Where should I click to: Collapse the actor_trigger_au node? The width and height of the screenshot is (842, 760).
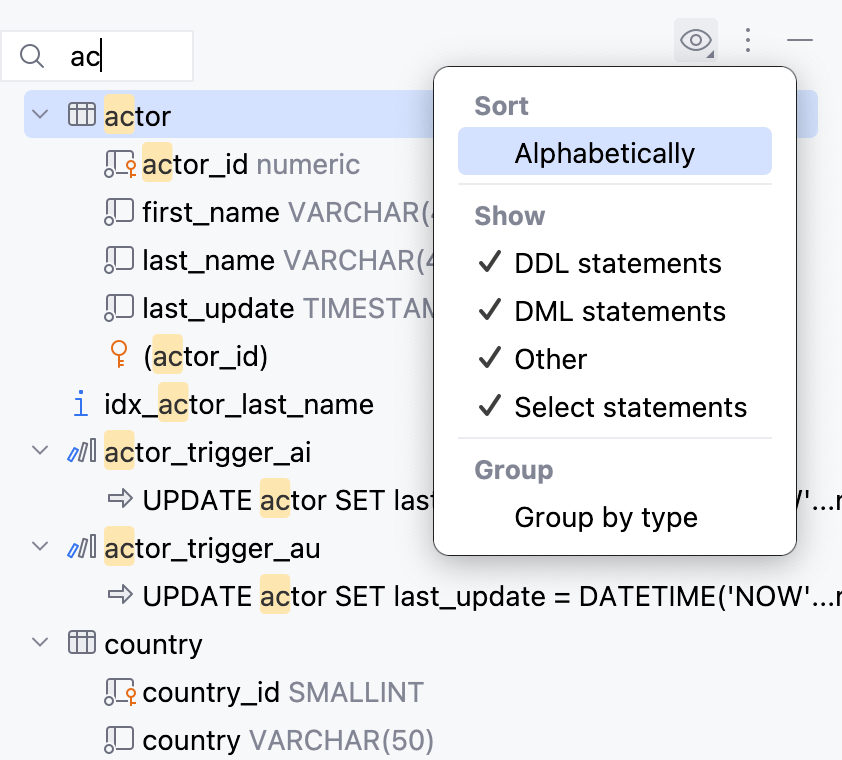(39, 548)
